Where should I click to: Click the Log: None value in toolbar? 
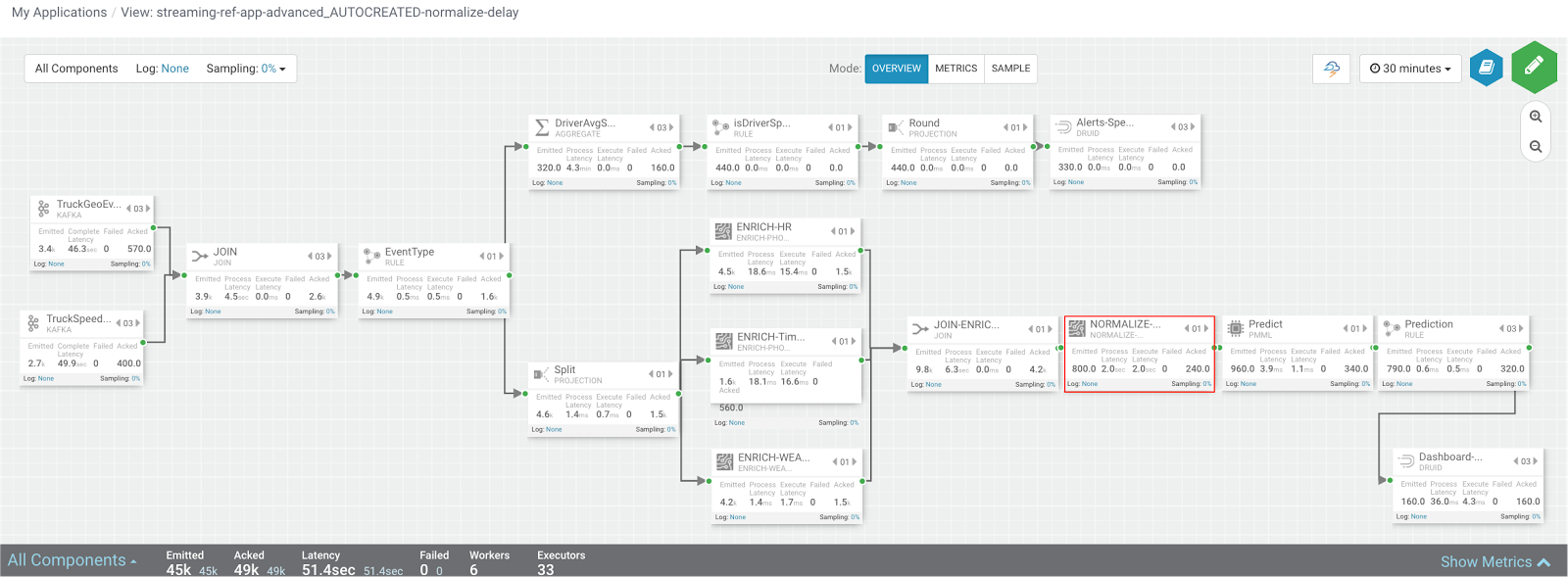[174, 69]
